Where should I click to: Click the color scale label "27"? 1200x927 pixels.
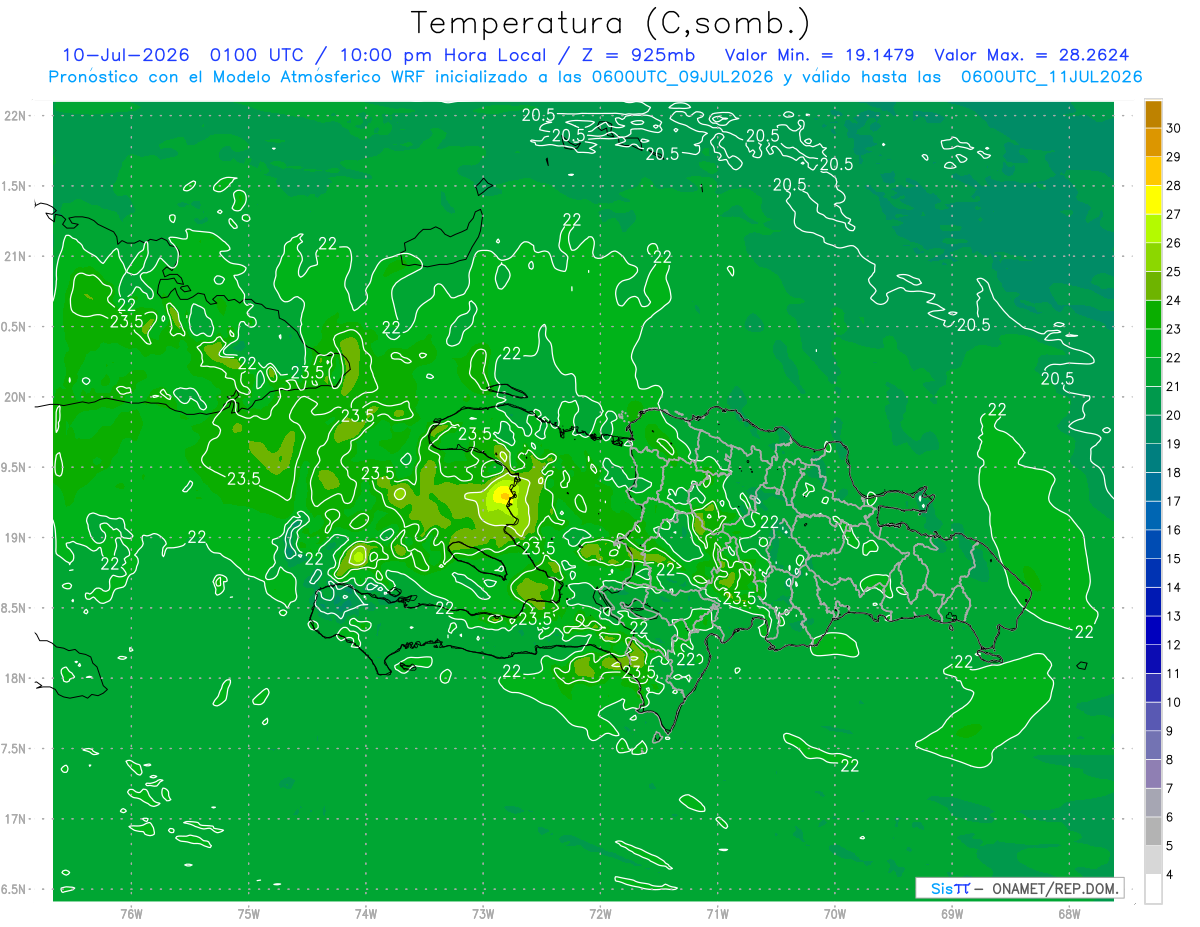(1174, 214)
